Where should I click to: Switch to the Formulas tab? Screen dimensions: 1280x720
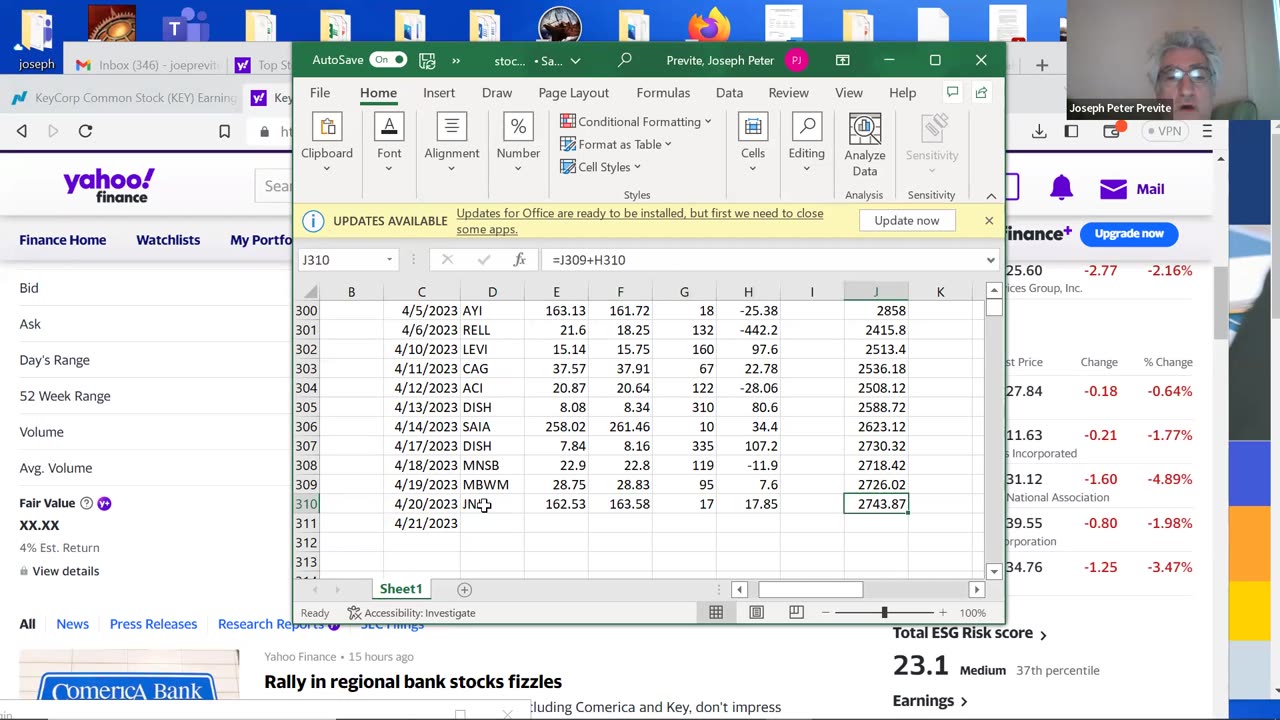pyautogui.click(x=663, y=93)
